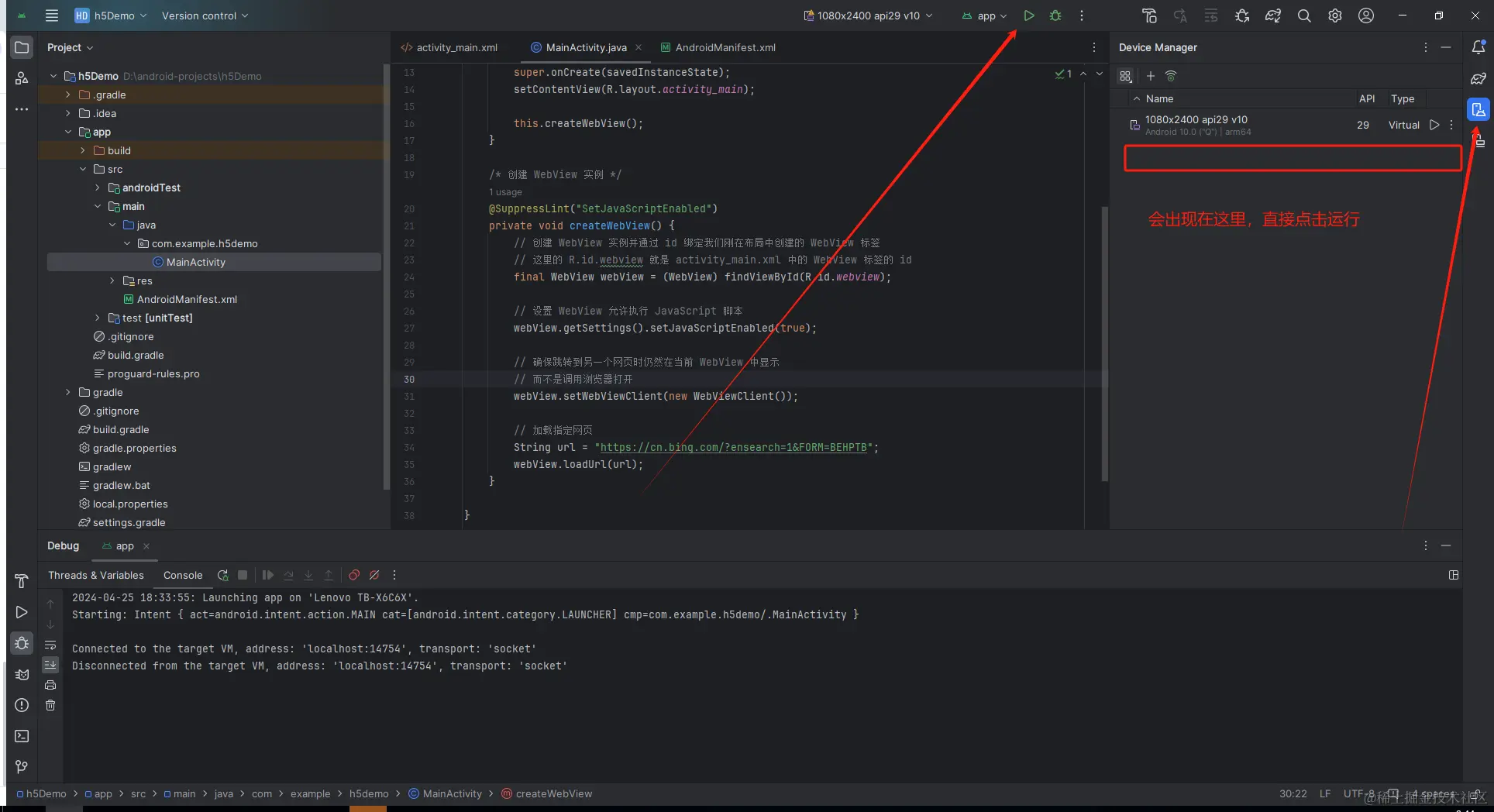Click the Debug app bug icon in toolbar
The image size is (1494, 812).
(x=1055, y=15)
